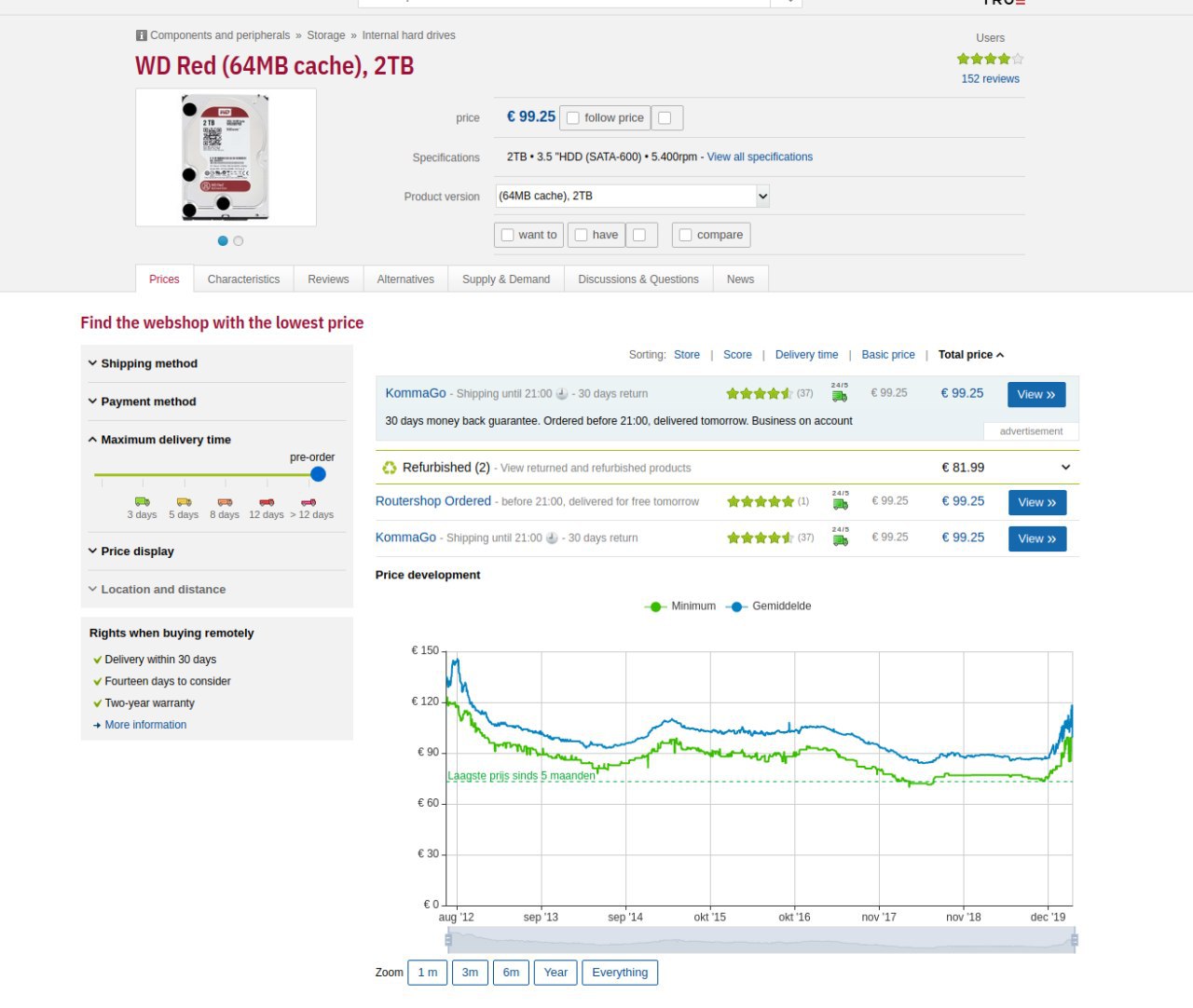1193x1008 pixels.
Task: Toggle the unlabeled checkbox next to follow price
Action: click(665, 117)
